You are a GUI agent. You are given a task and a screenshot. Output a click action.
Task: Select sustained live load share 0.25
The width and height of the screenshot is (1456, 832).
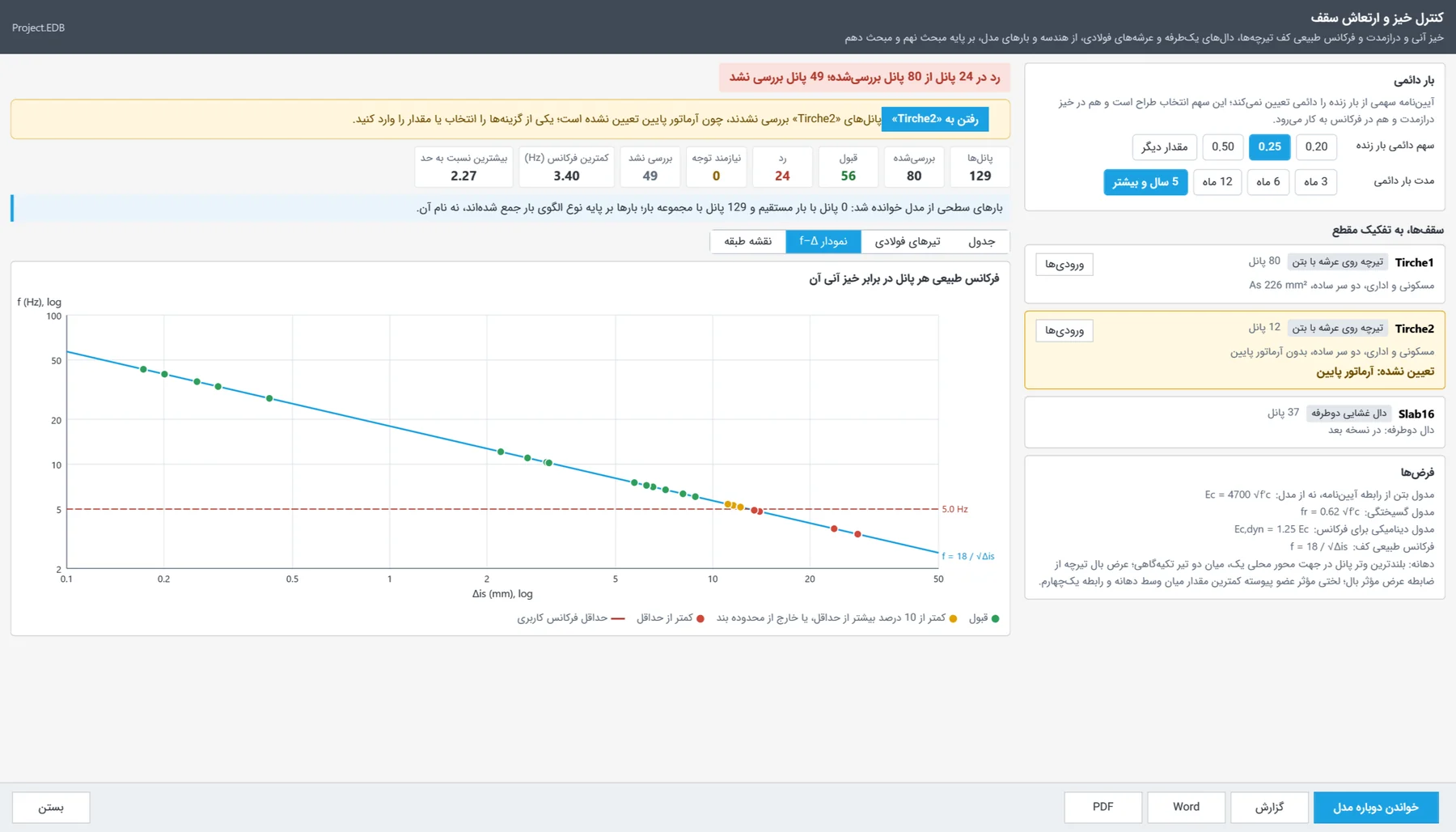[x=1269, y=146]
